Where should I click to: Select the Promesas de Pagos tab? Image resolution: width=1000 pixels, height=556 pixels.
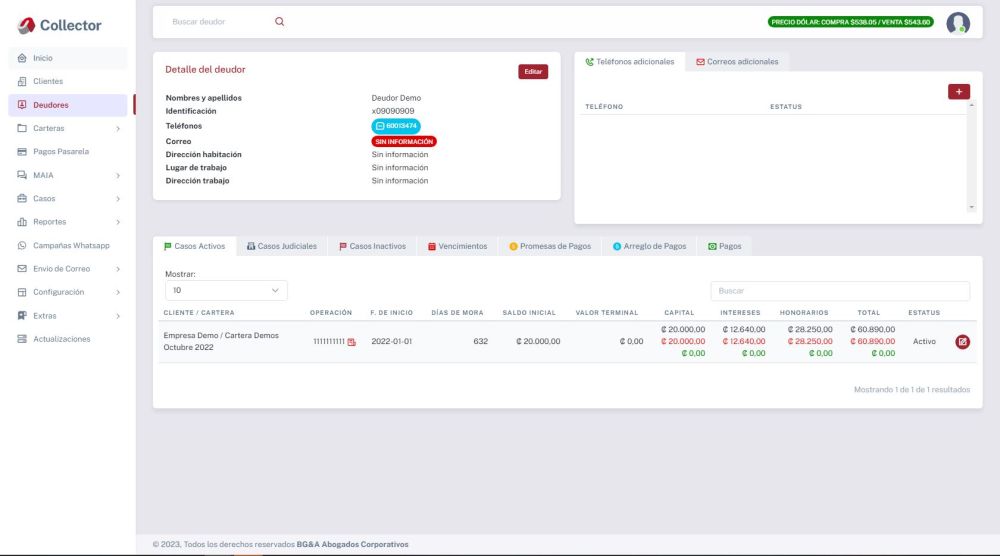pyautogui.click(x=549, y=246)
